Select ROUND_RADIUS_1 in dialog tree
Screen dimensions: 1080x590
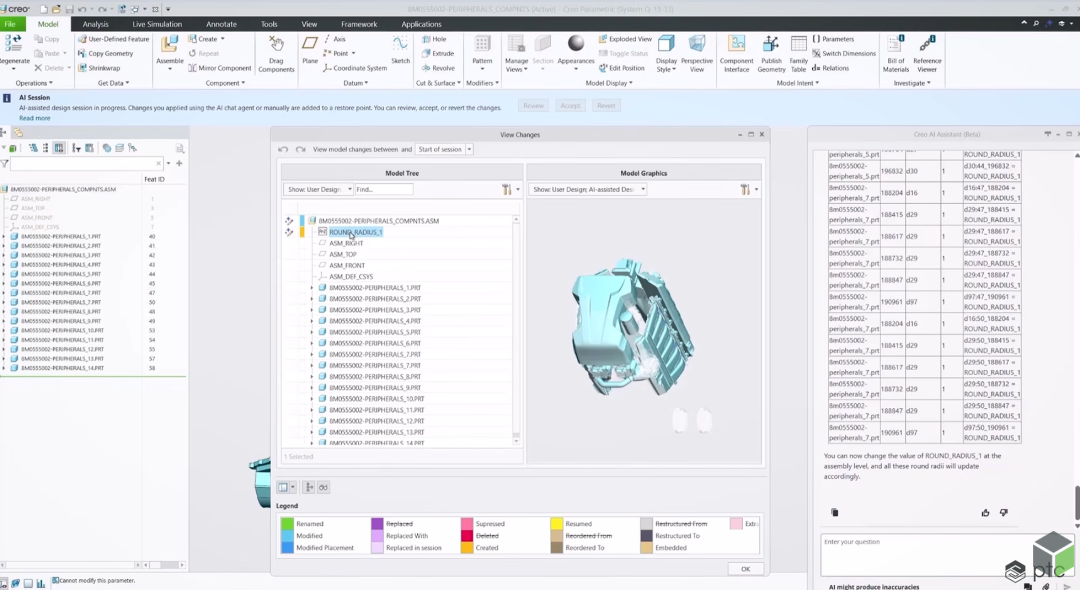[x=355, y=232]
